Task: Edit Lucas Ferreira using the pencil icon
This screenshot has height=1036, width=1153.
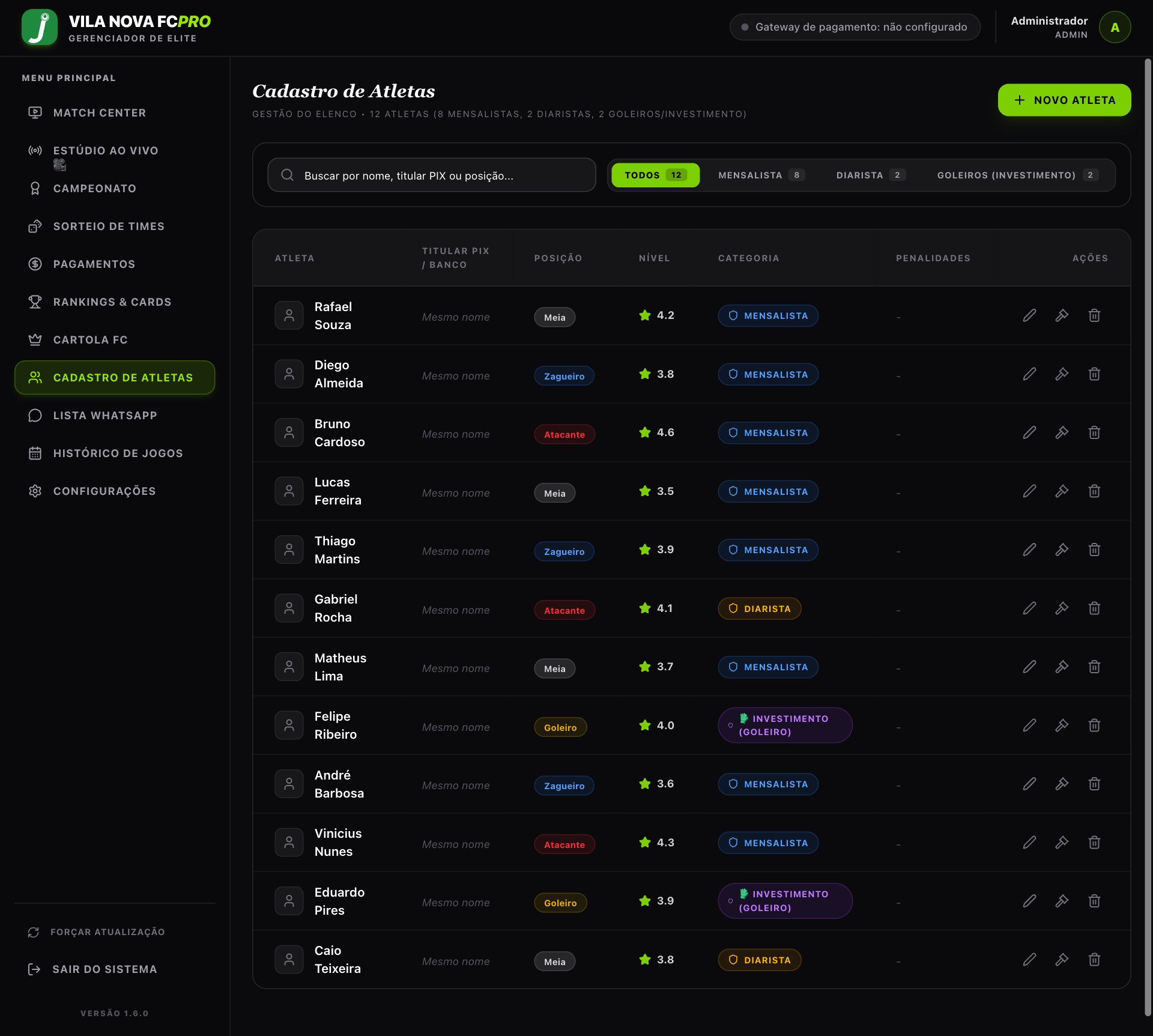Action: click(x=1029, y=491)
